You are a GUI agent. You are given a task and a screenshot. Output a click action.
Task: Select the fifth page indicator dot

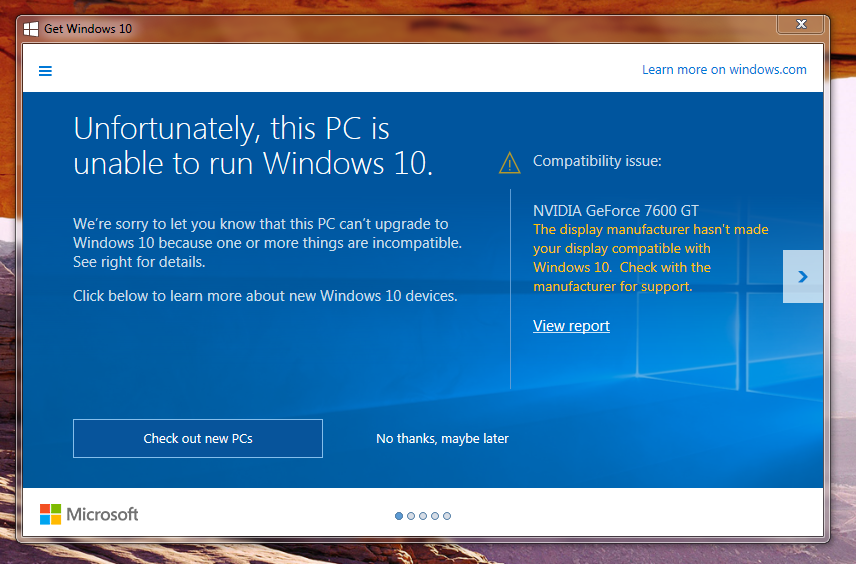tap(447, 516)
